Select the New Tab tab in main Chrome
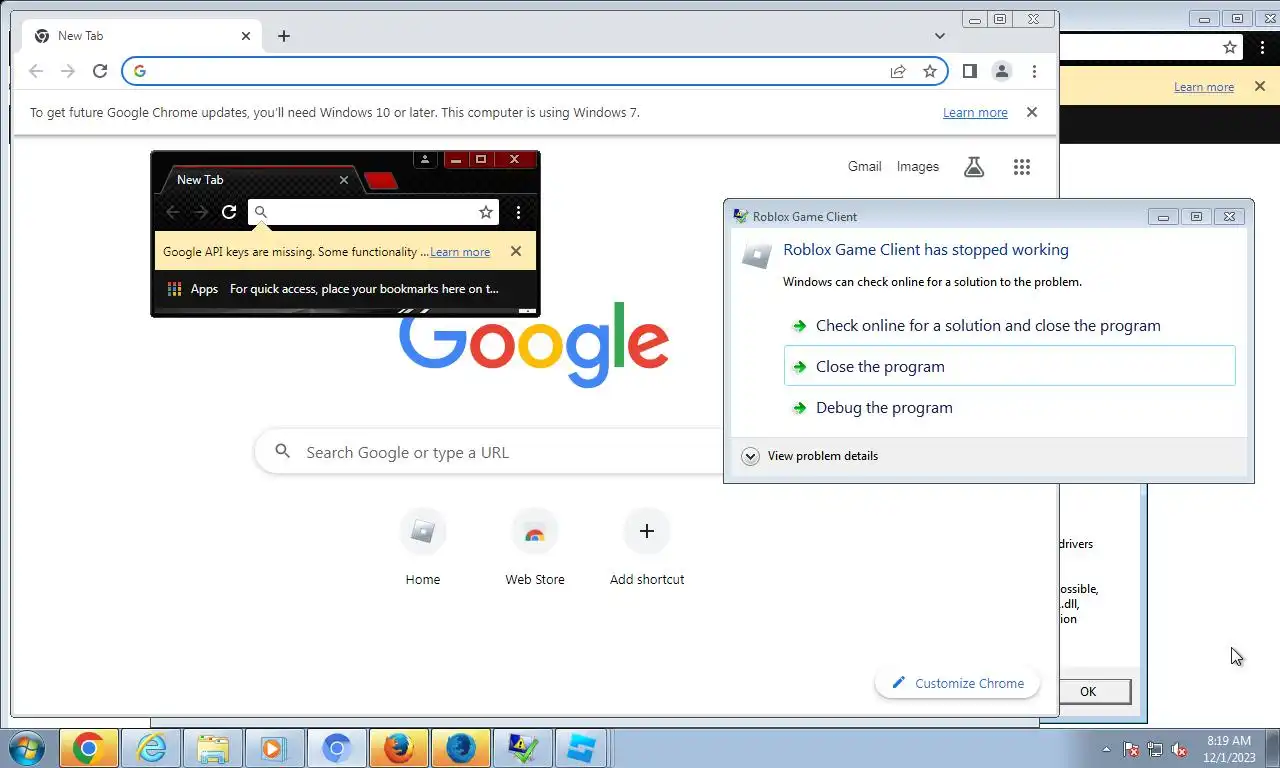Screen dimensions: 1280x768 click(x=142, y=36)
